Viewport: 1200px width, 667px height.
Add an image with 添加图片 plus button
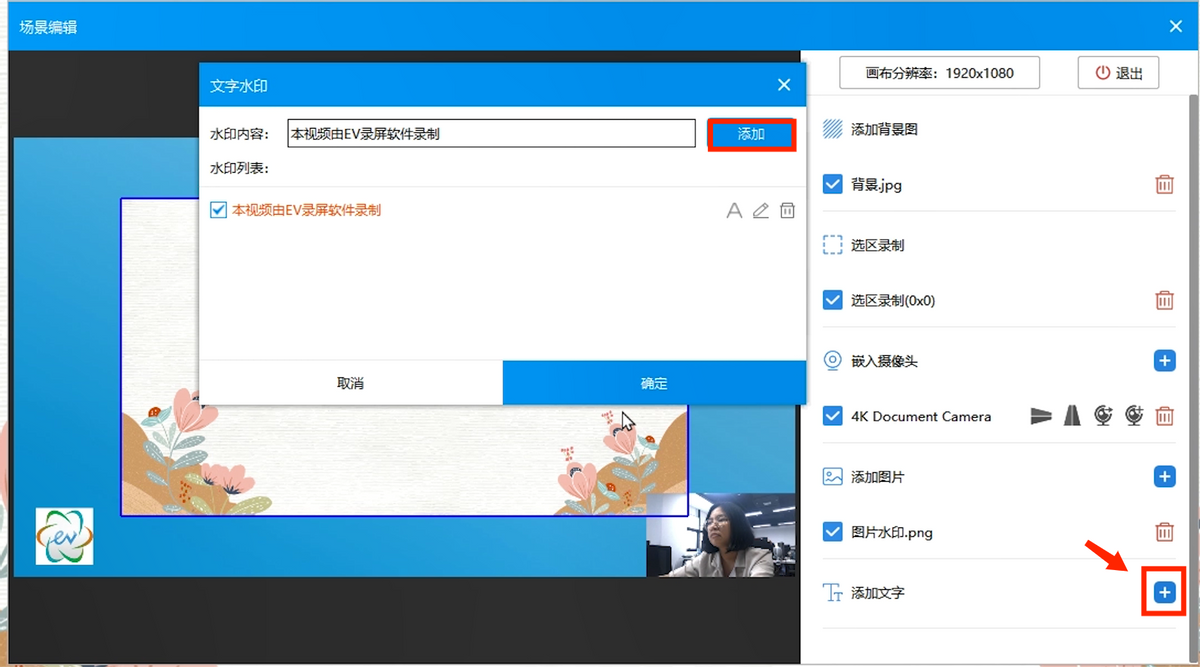pos(1164,476)
